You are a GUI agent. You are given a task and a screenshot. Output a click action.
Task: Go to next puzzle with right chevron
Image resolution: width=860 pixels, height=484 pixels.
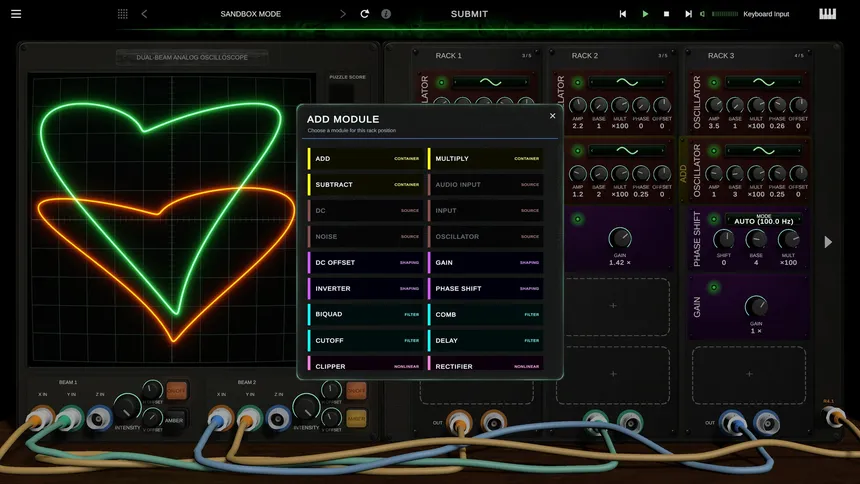[x=343, y=14]
